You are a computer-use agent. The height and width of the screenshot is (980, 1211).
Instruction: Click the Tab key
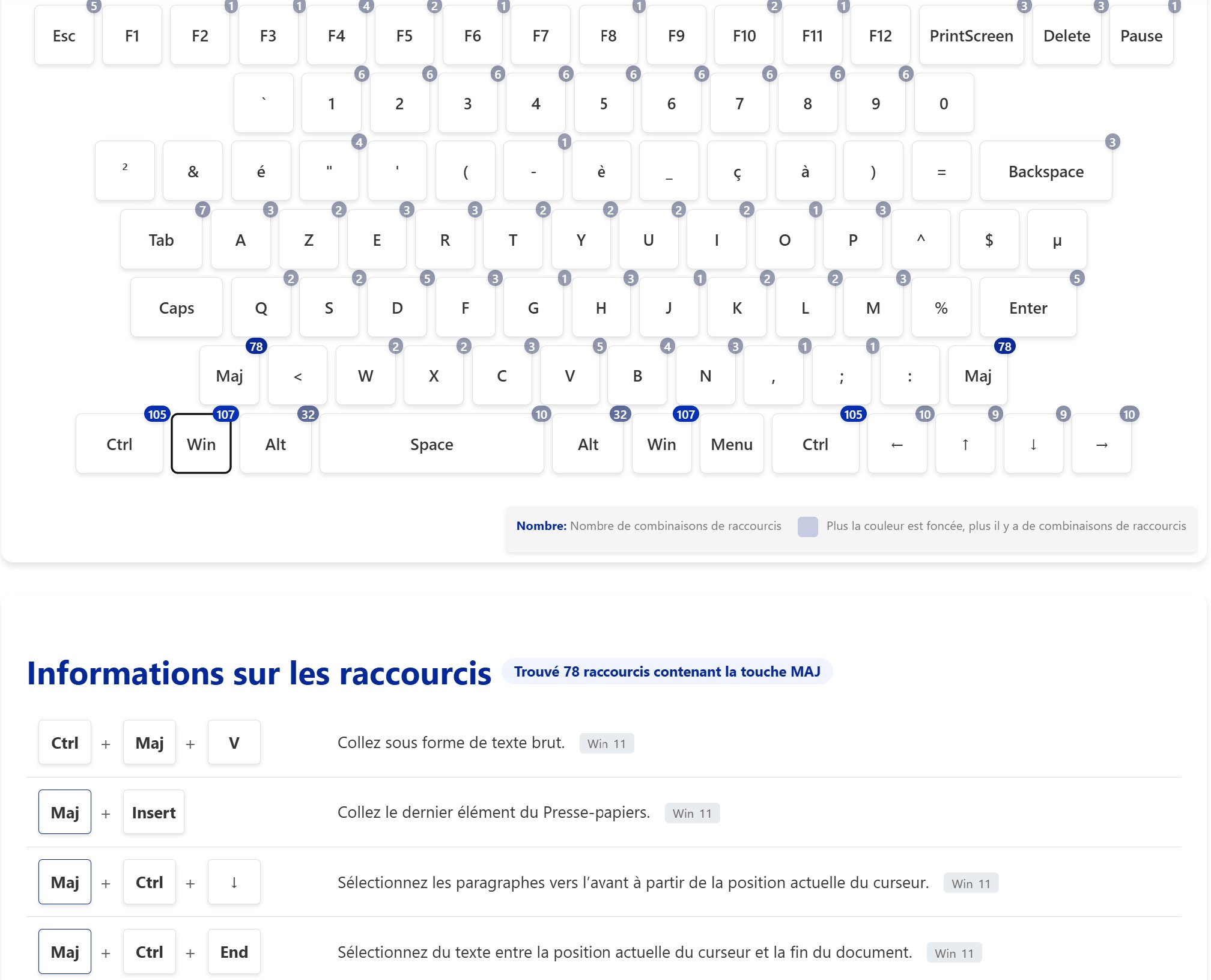pos(161,240)
